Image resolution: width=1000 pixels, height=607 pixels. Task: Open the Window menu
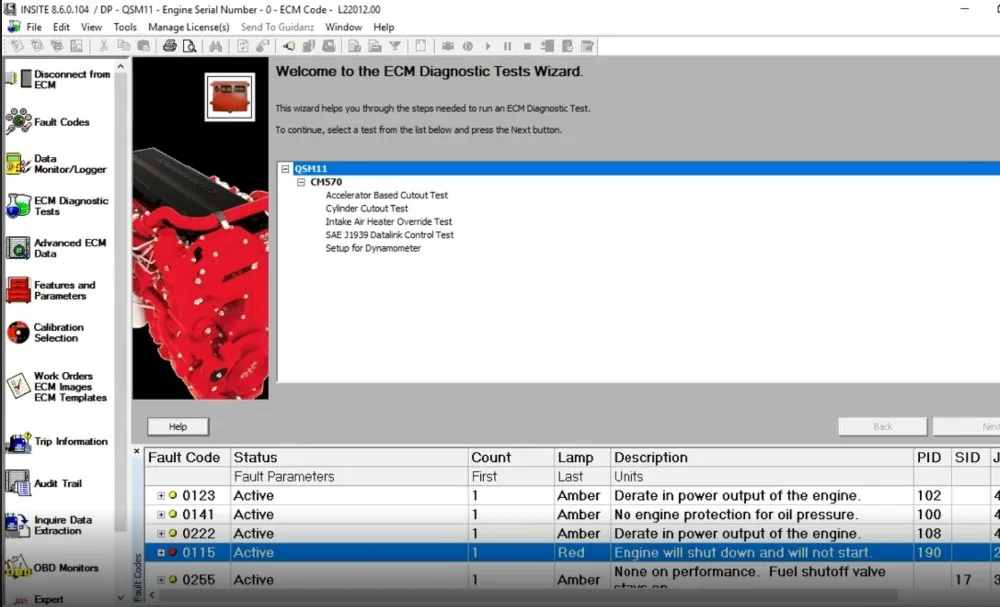click(x=344, y=27)
